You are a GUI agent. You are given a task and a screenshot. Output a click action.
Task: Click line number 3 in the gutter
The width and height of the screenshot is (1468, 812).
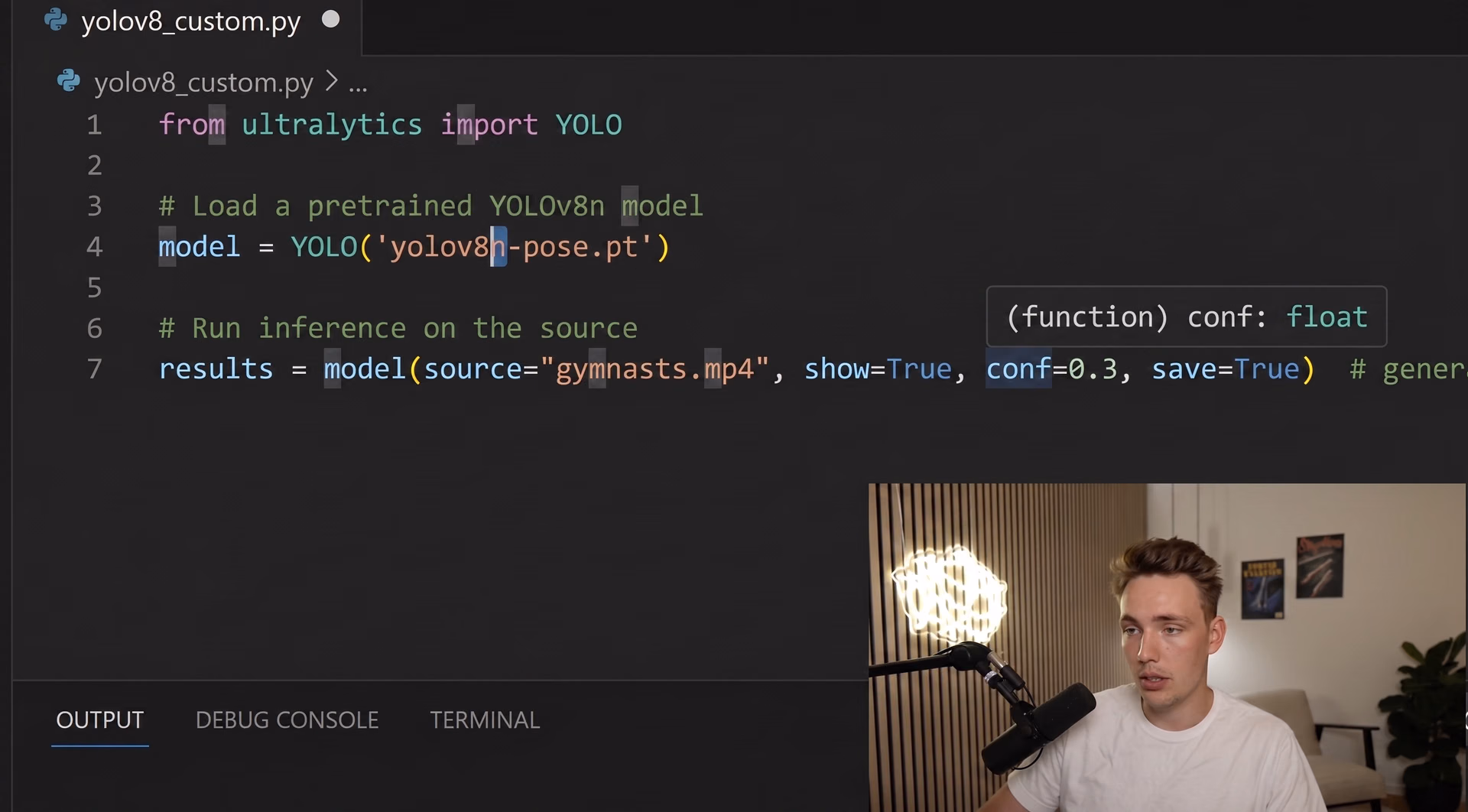click(94, 206)
